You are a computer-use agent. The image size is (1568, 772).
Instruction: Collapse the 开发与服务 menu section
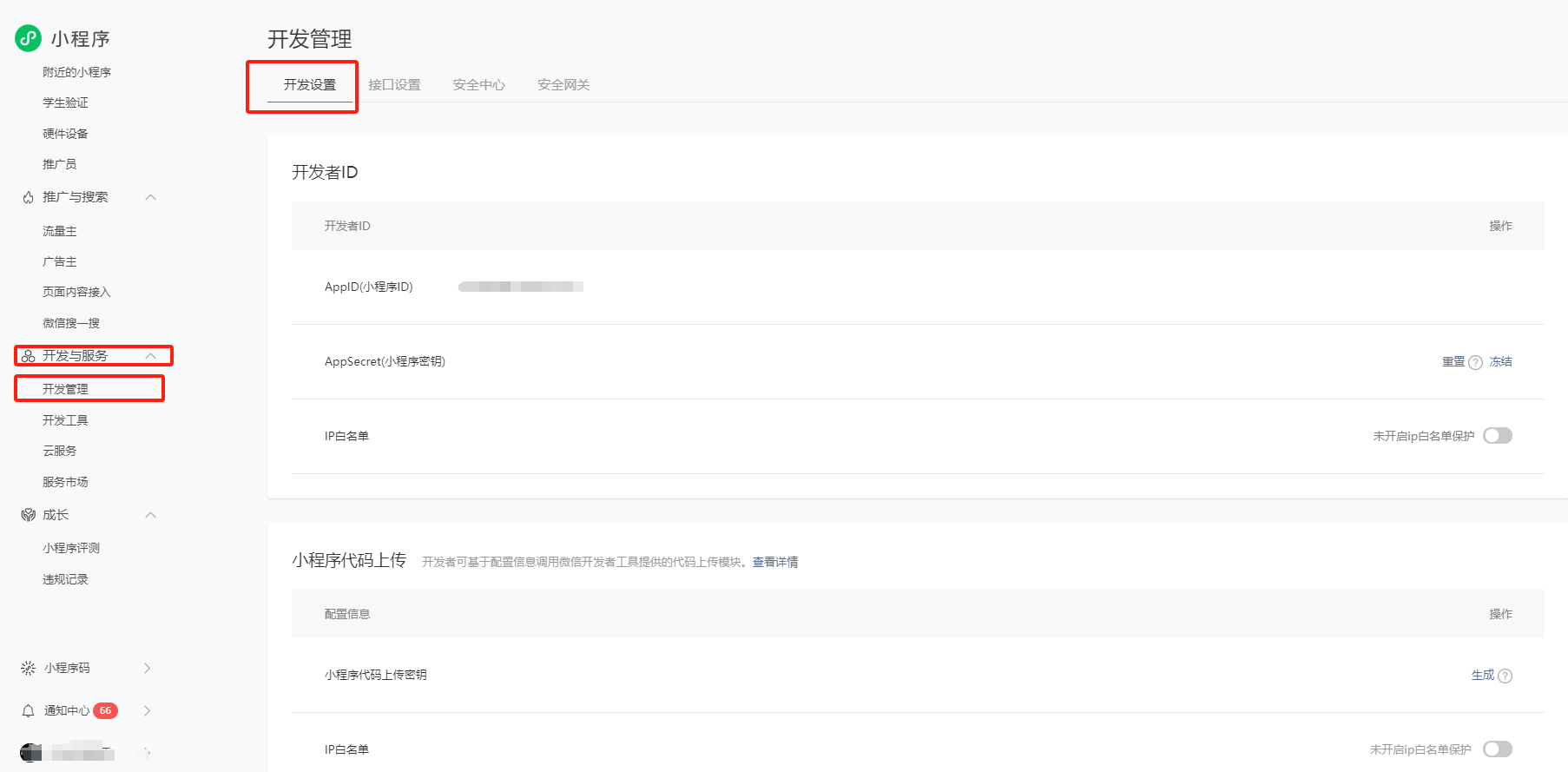click(x=150, y=356)
